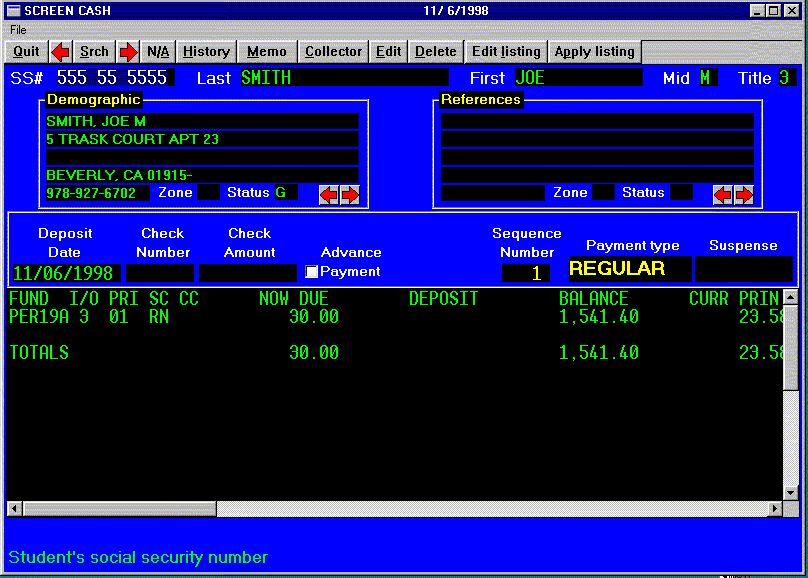
Task: Click the Mid initial field
Action: [708, 78]
